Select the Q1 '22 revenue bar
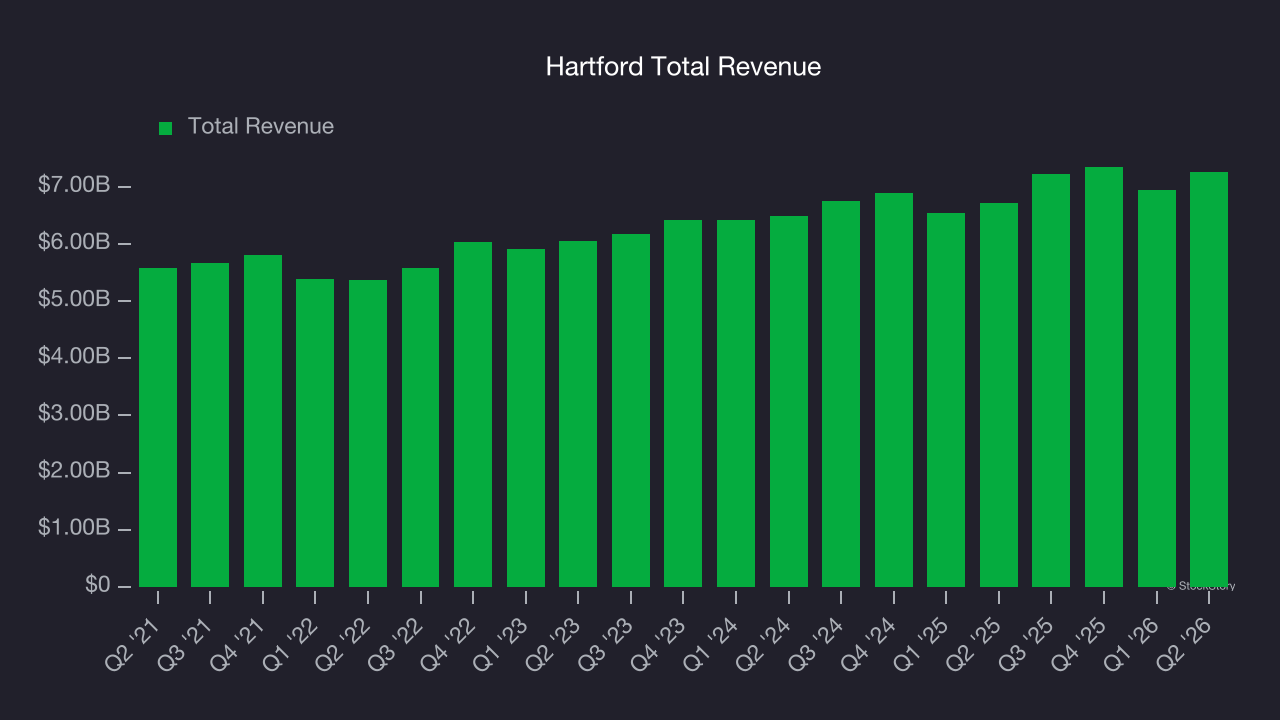Viewport: 1280px width, 720px height. 315,433
